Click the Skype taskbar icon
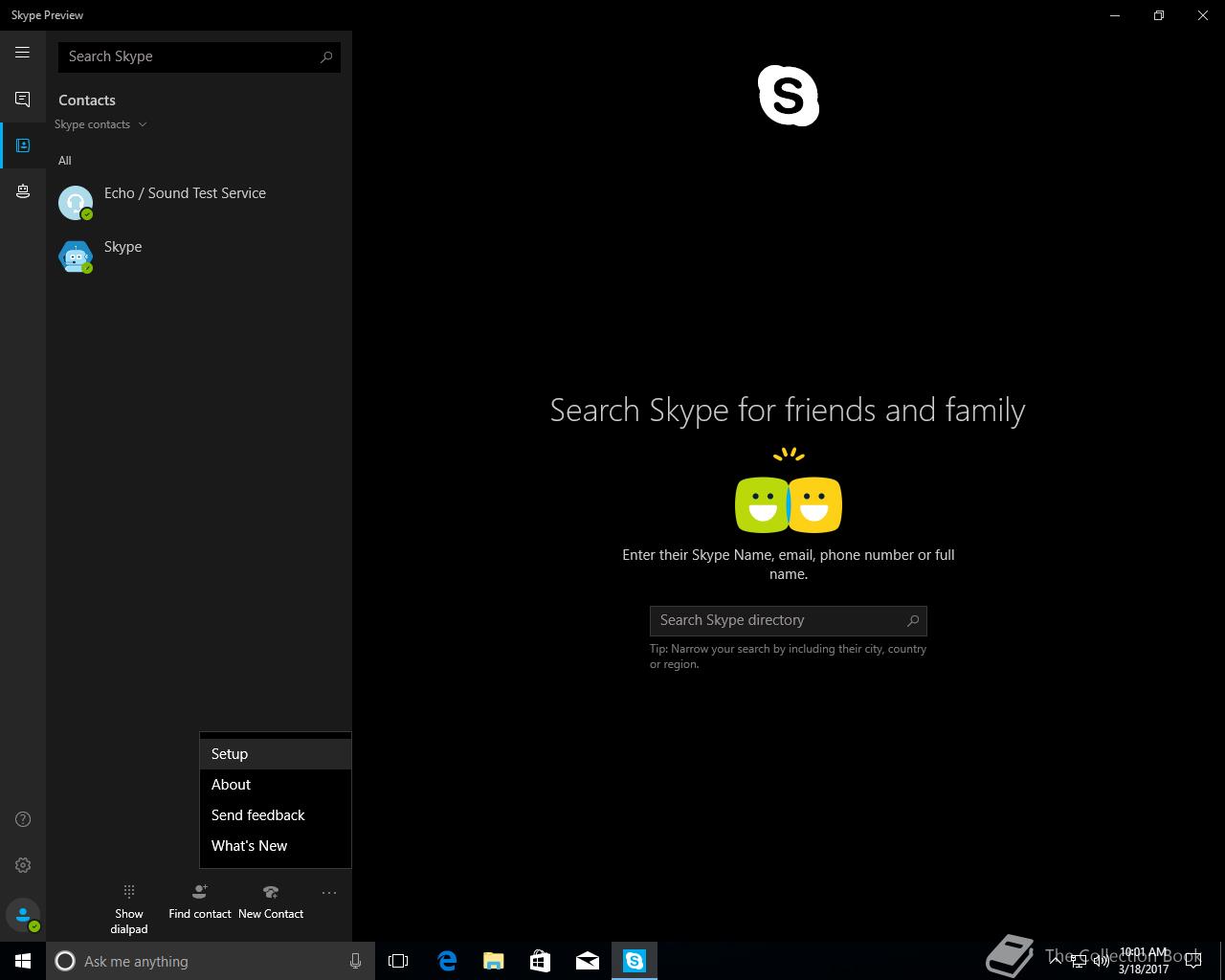 pos(635,961)
